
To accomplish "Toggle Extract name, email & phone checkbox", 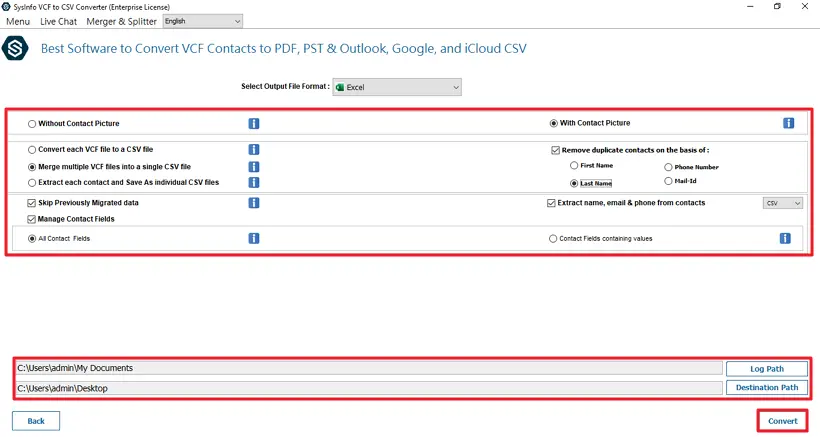I will 551,203.
